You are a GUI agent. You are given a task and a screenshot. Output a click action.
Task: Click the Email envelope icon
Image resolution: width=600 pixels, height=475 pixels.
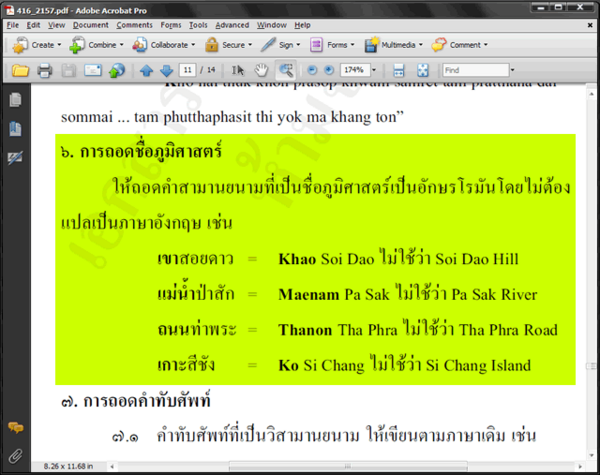pos(93,70)
